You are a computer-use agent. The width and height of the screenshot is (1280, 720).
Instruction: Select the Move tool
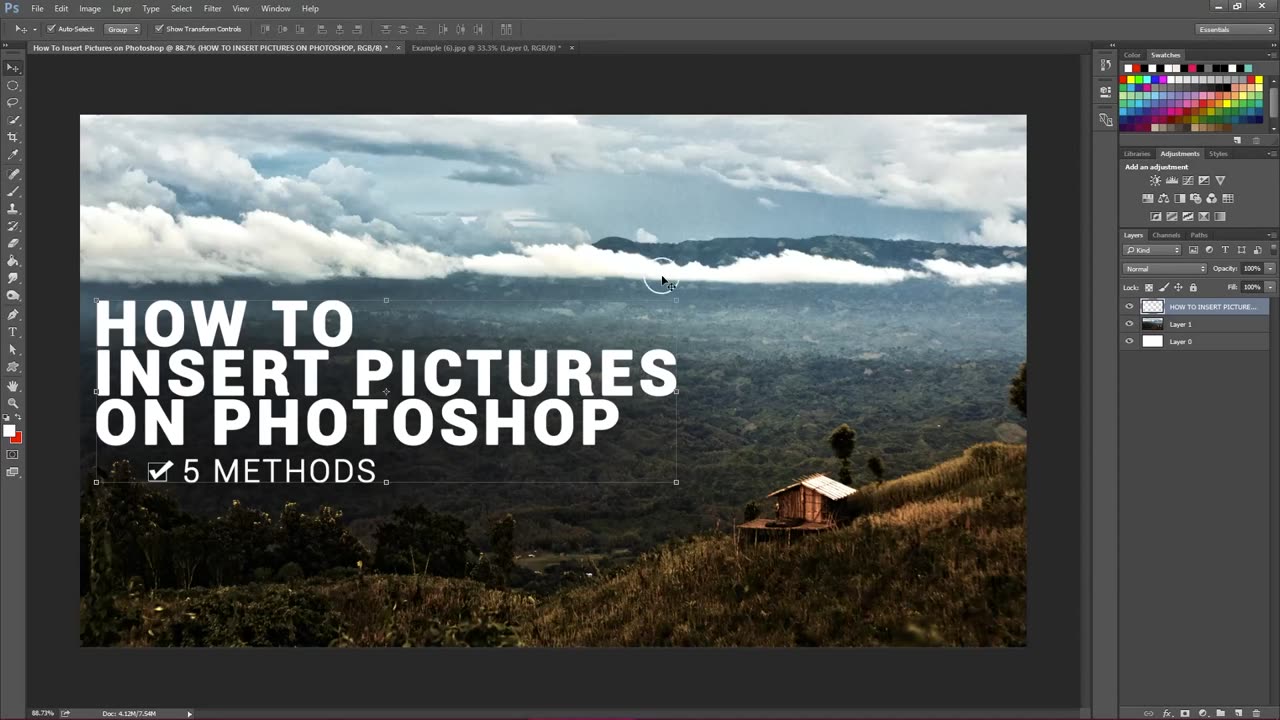[13, 67]
